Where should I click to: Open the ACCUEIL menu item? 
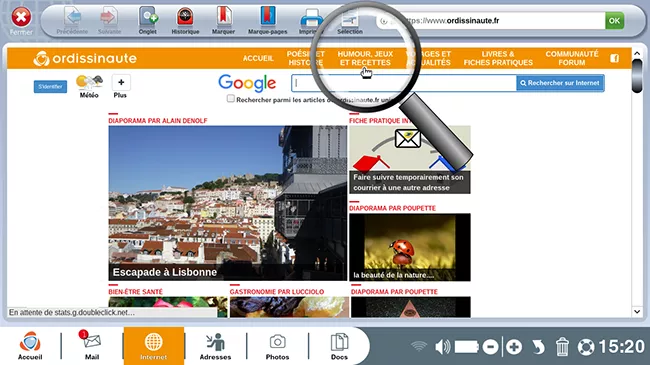point(258,58)
